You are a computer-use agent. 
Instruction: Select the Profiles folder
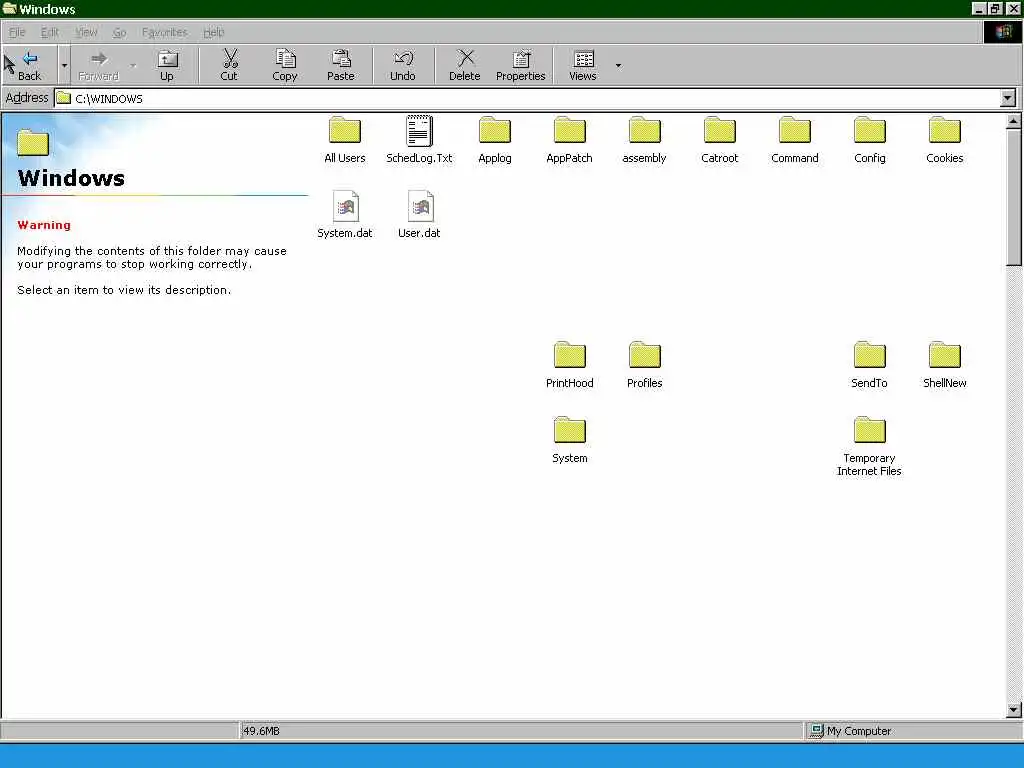click(x=645, y=364)
